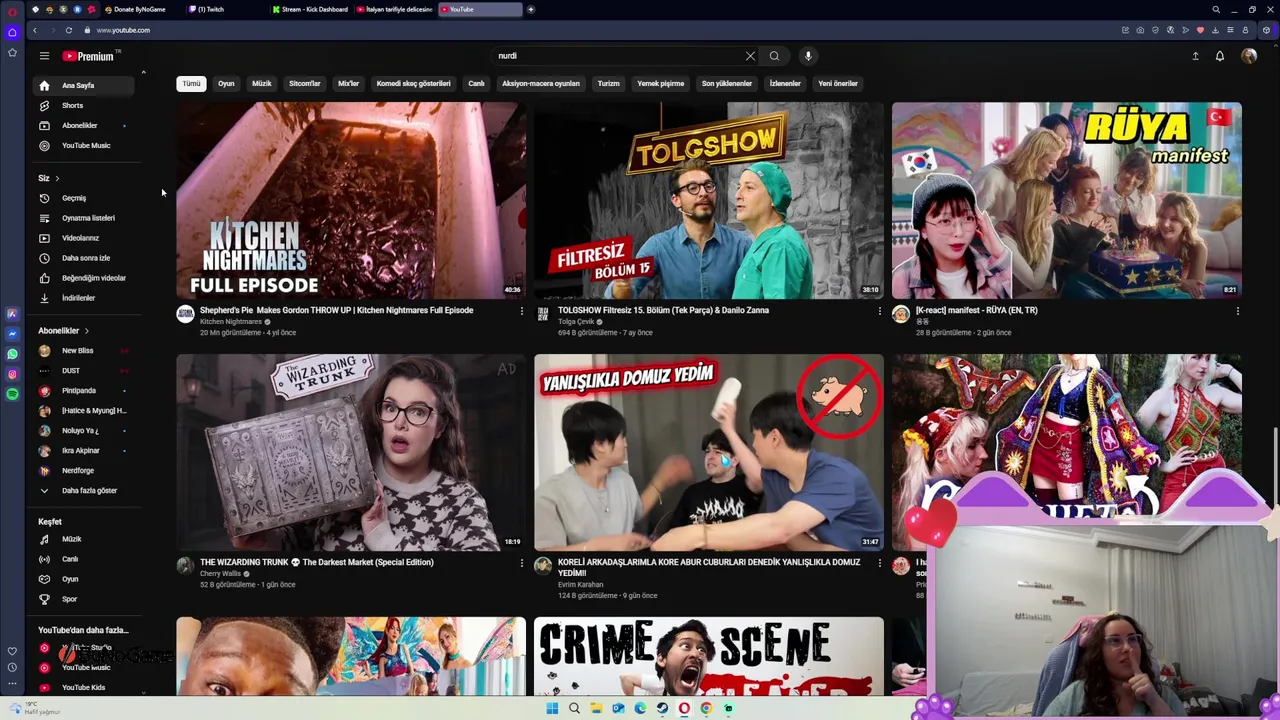This screenshot has height=720, width=1280.
Task: Select the Sitcom'lar filter chip
Action: tap(305, 84)
